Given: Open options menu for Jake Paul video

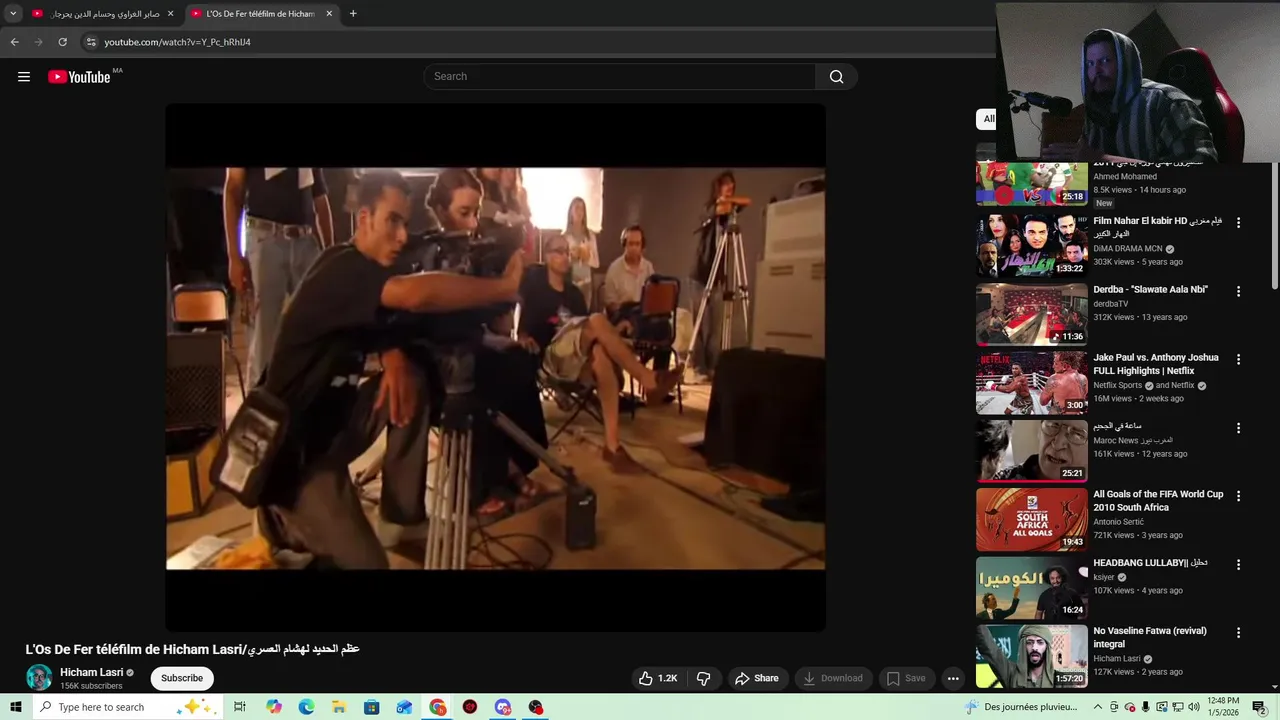Looking at the screenshot, I should [x=1238, y=359].
